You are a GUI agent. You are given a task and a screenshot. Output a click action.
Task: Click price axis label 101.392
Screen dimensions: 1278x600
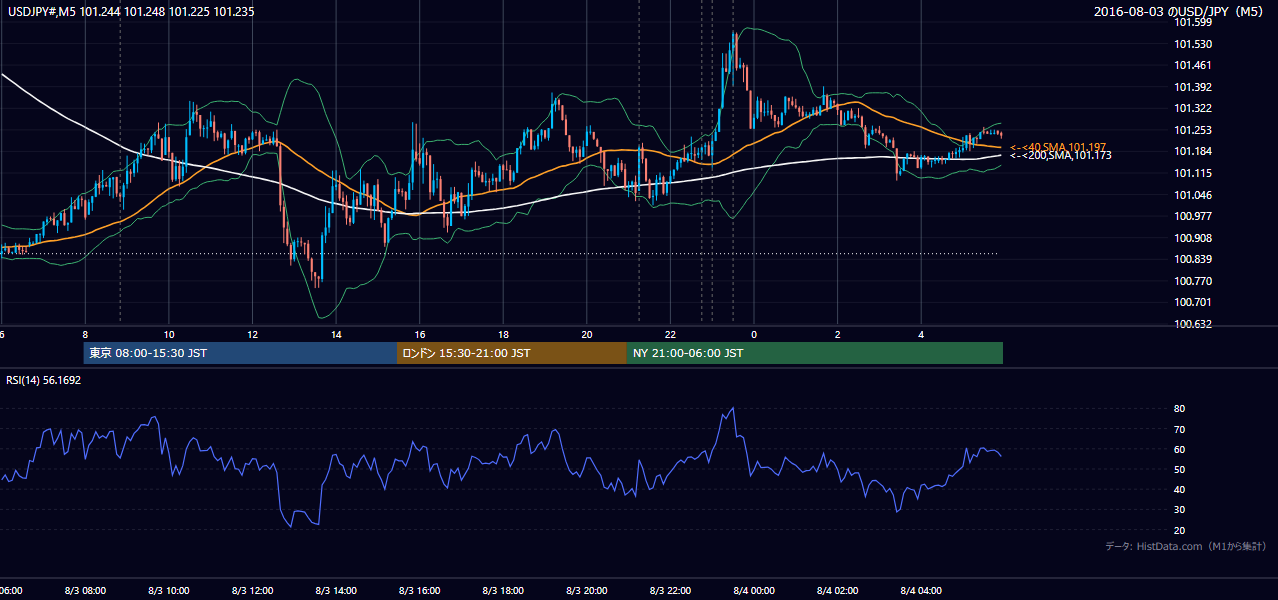pos(1192,87)
